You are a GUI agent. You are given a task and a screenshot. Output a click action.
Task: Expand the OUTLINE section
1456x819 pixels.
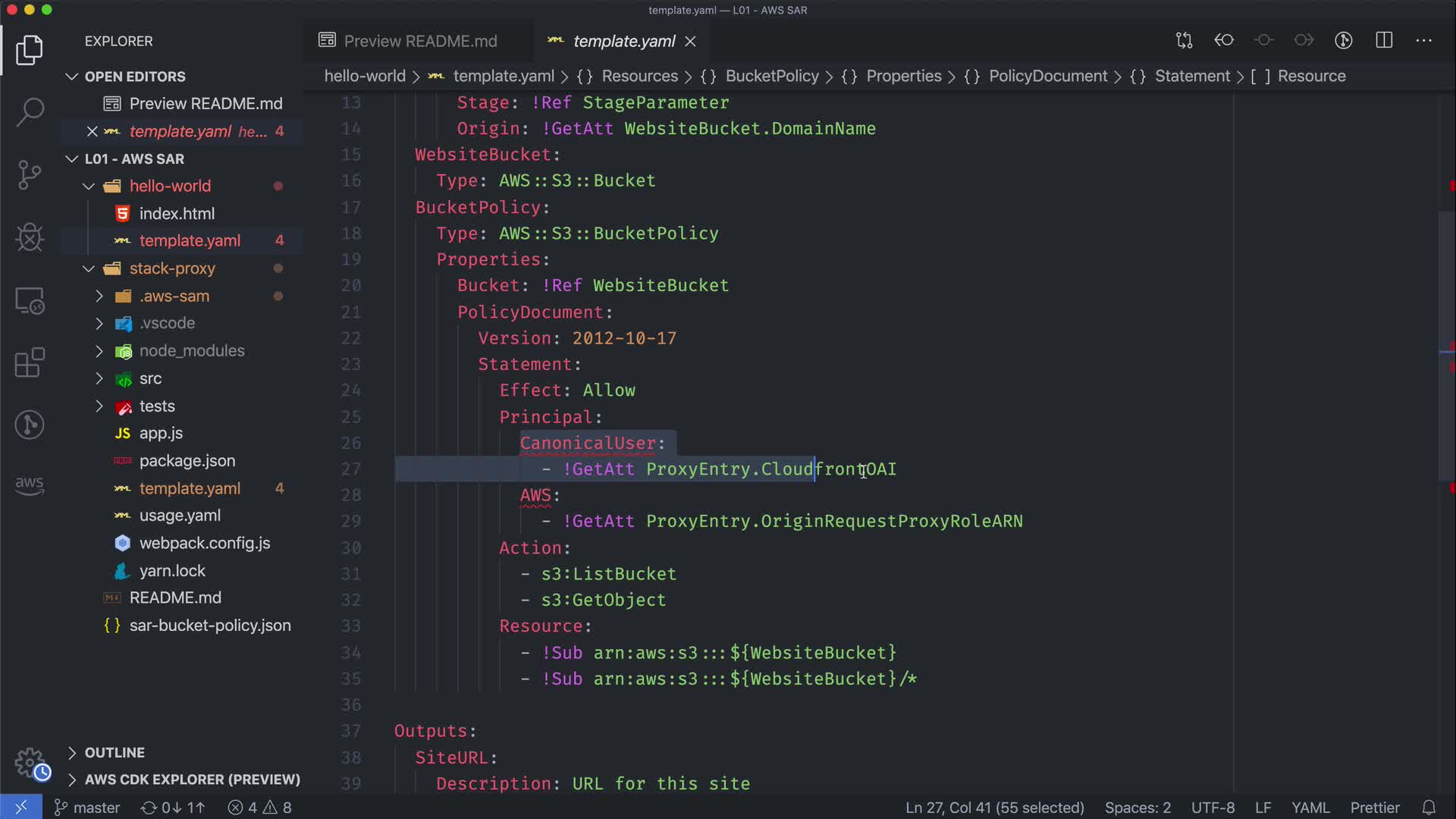click(x=114, y=752)
